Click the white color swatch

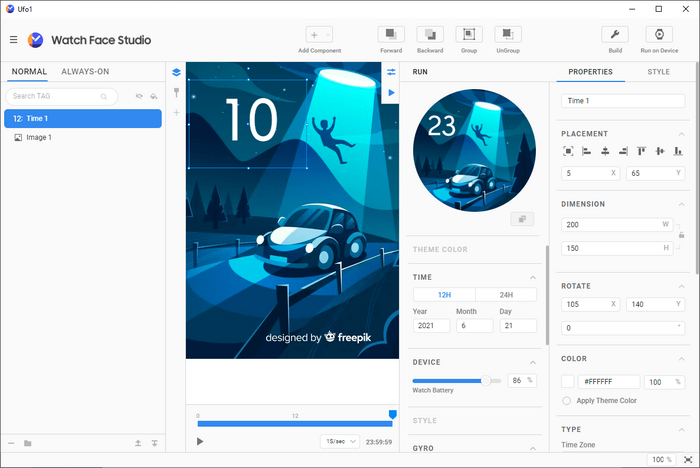(x=568, y=381)
